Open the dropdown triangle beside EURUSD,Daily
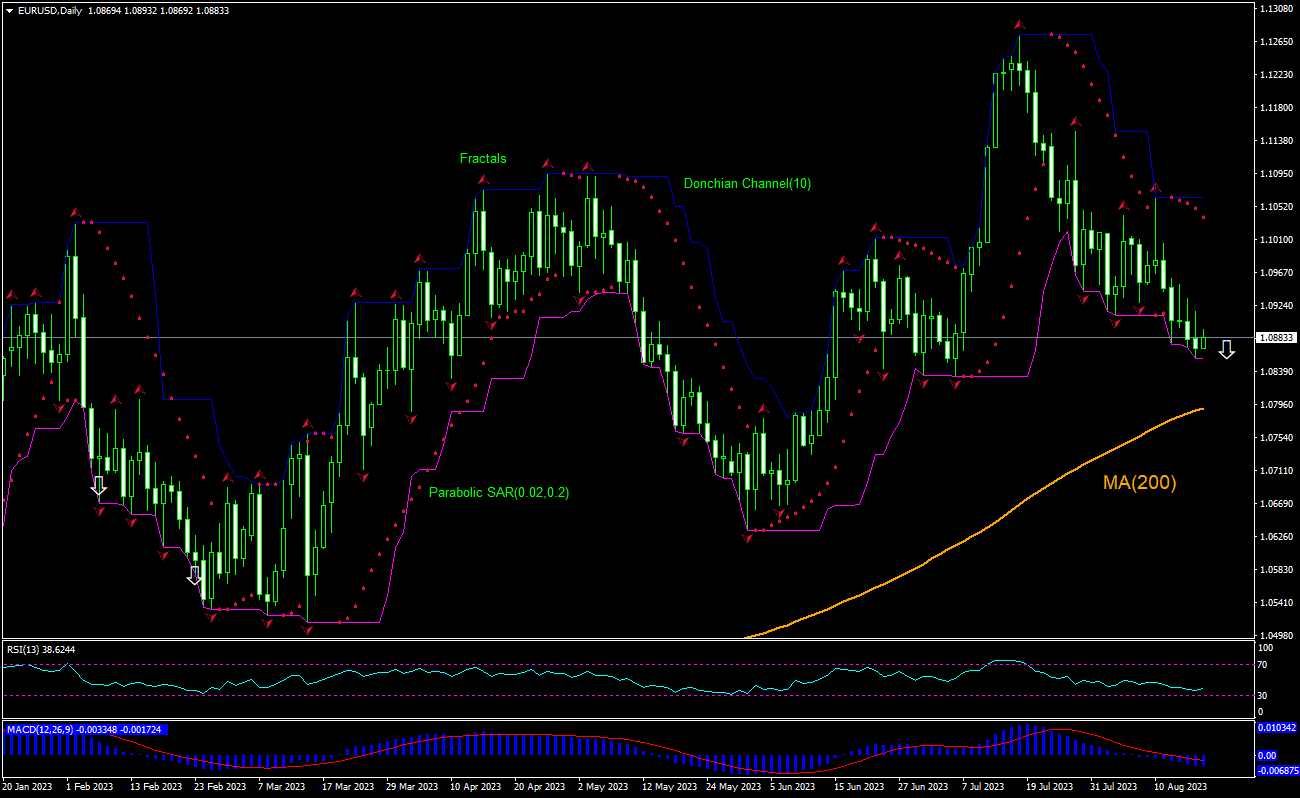1300x798 pixels. tap(9, 9)
